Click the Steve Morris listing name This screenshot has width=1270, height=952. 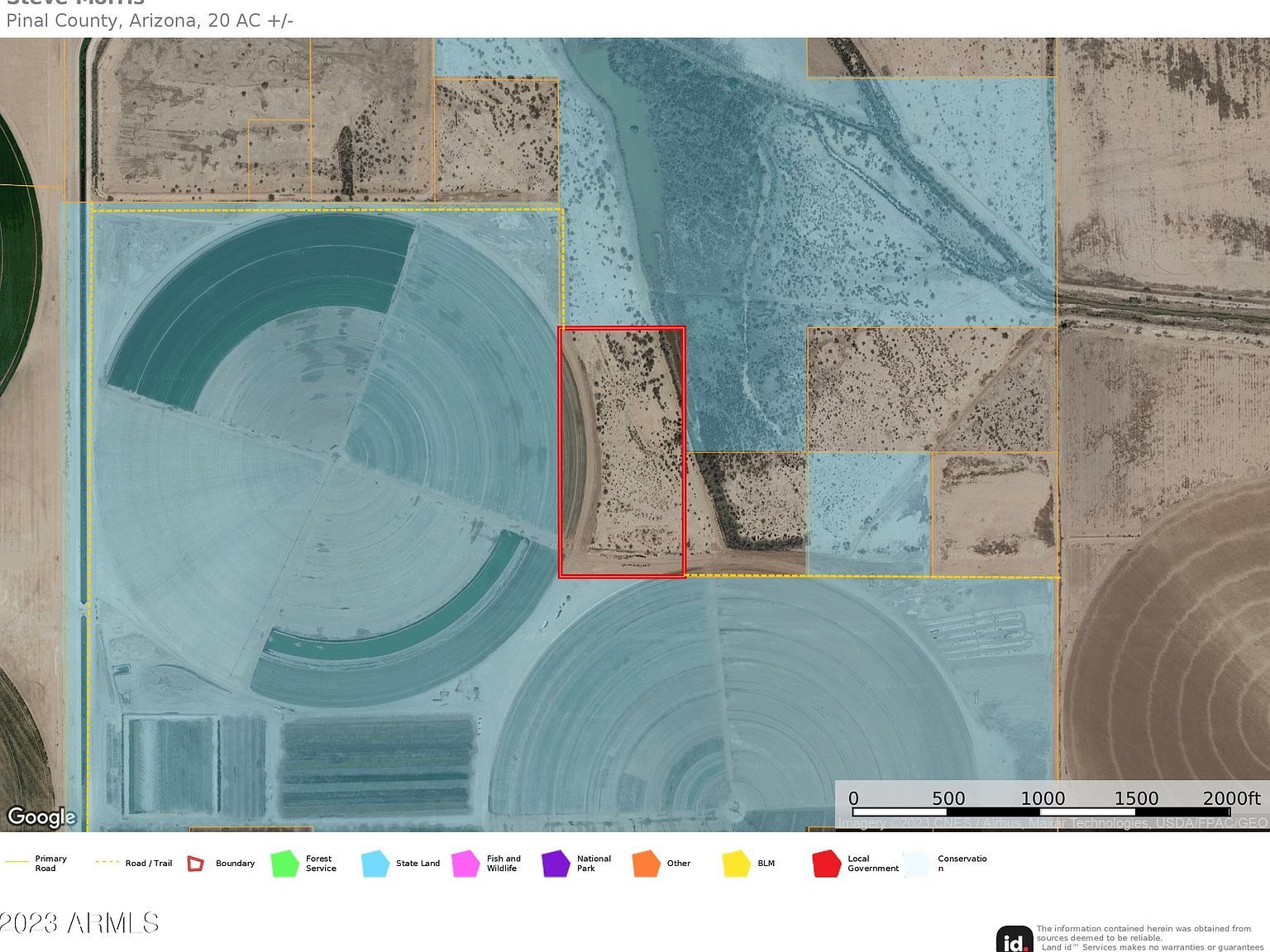pyautogui.click(x=76, y=2)
